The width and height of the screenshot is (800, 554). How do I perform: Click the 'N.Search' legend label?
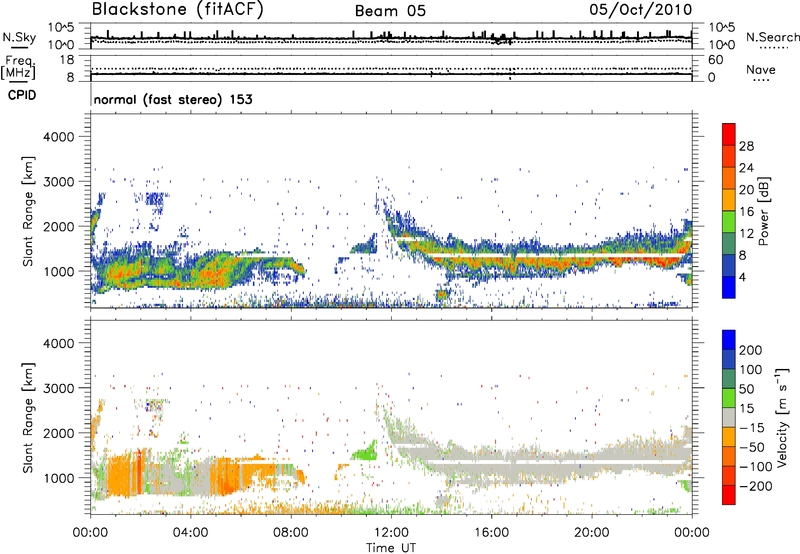click(x=773, y=37)
